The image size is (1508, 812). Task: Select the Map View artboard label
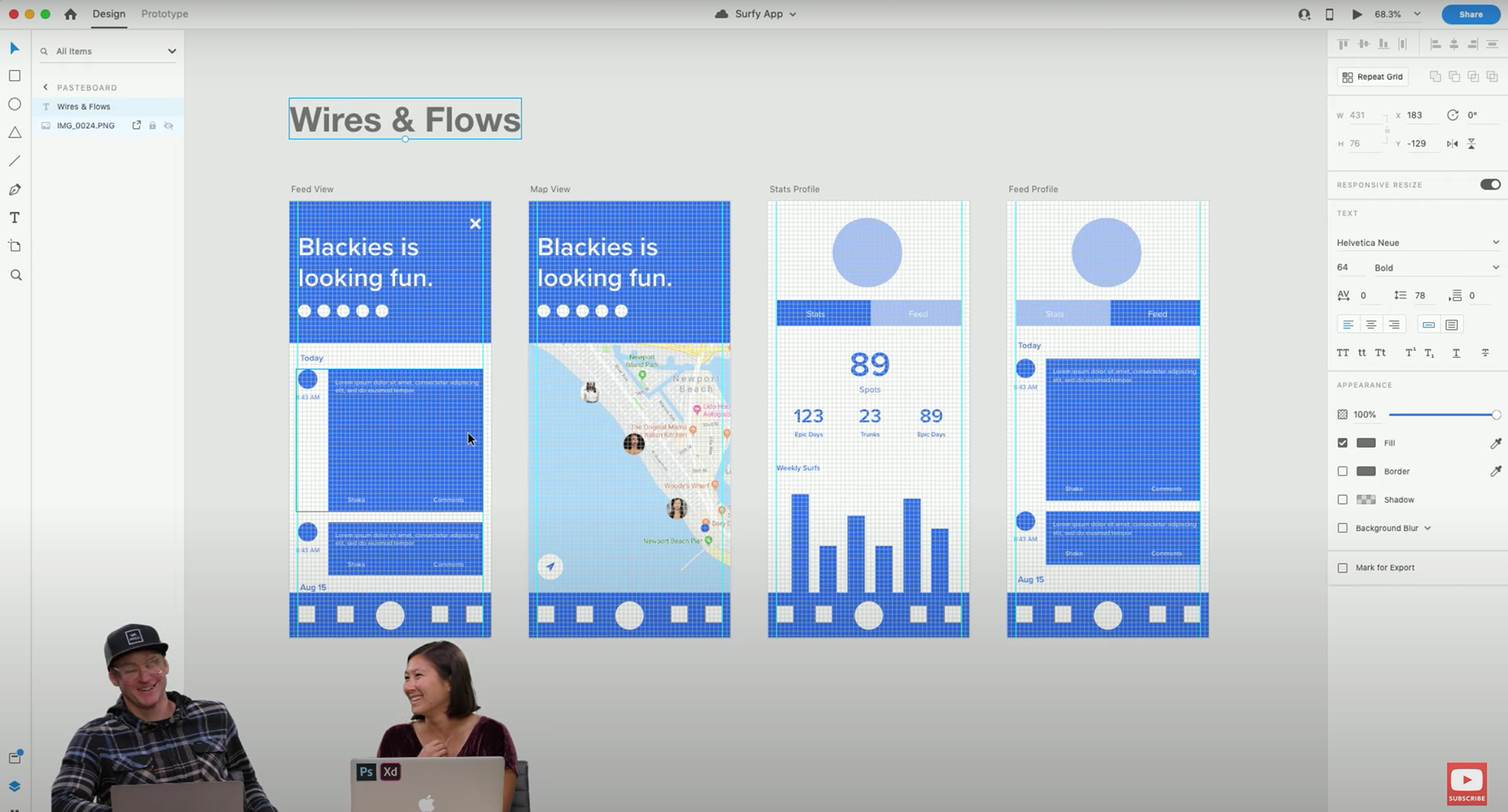(550, 189)
